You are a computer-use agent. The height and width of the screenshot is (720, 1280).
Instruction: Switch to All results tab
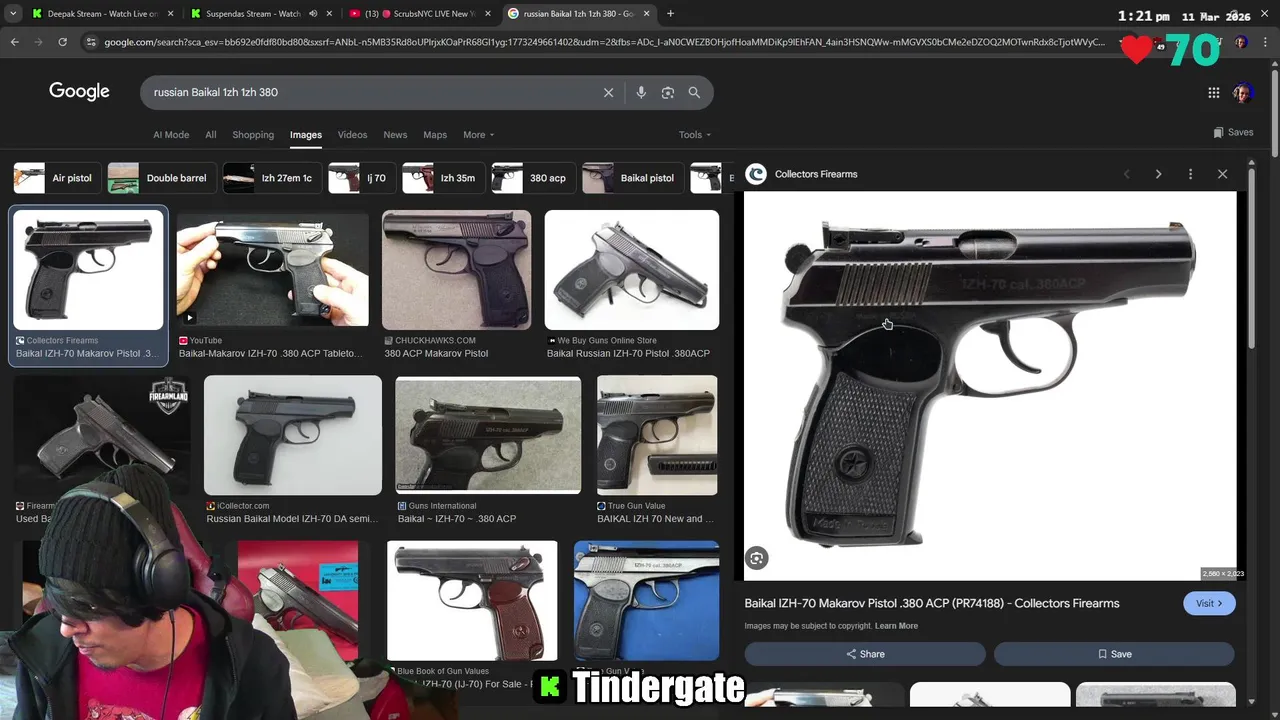[x=211, y=135]
